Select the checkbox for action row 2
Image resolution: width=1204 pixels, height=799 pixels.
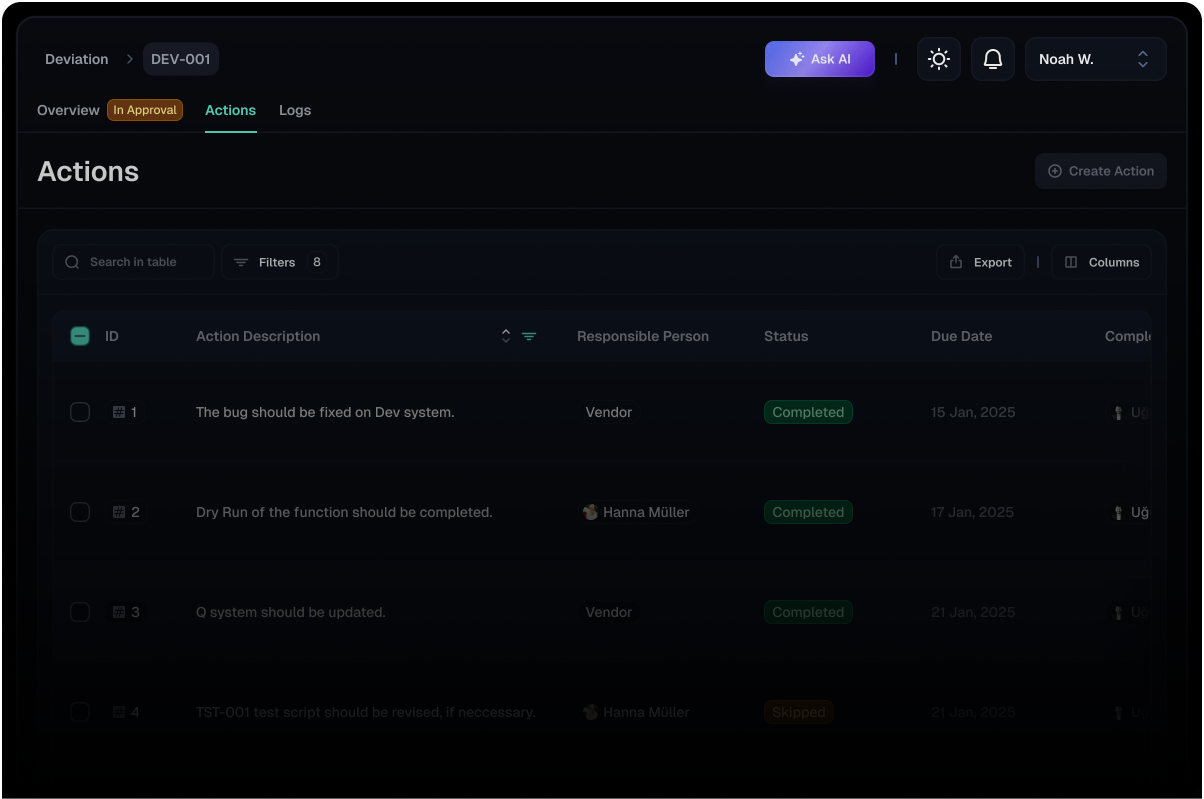(x=80, y=512)
